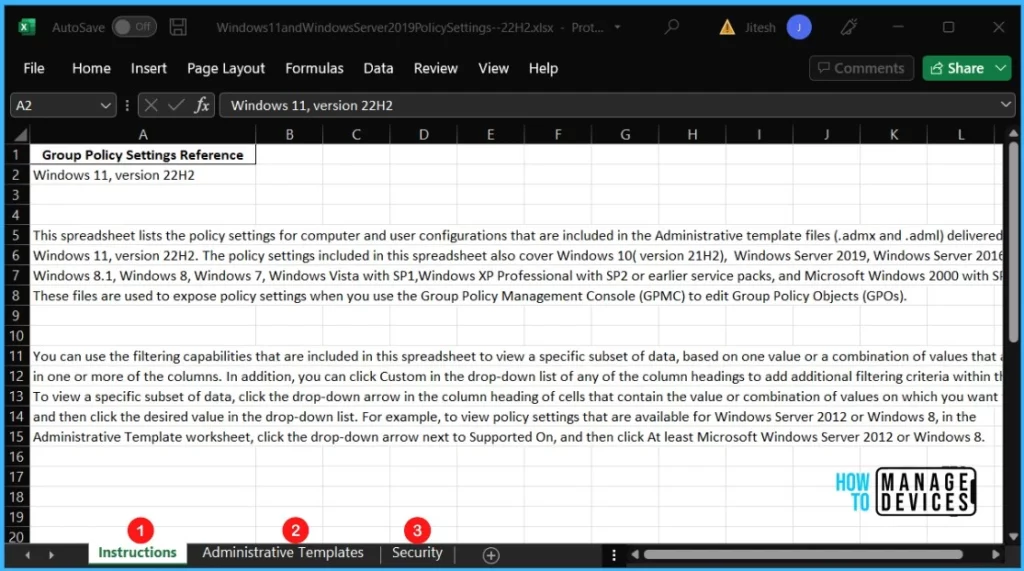
Task: Switch to the Security sheet tab
Action: point(417,553)
